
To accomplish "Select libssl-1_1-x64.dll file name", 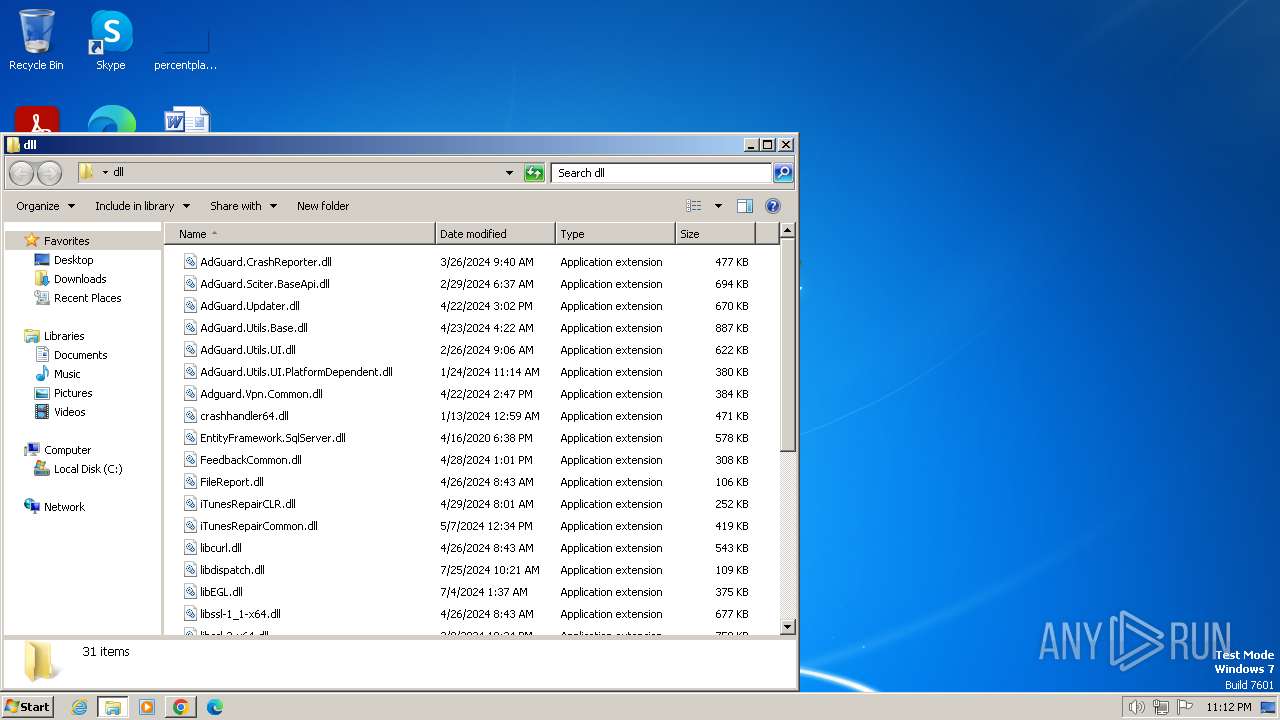I will click(240, 614).
